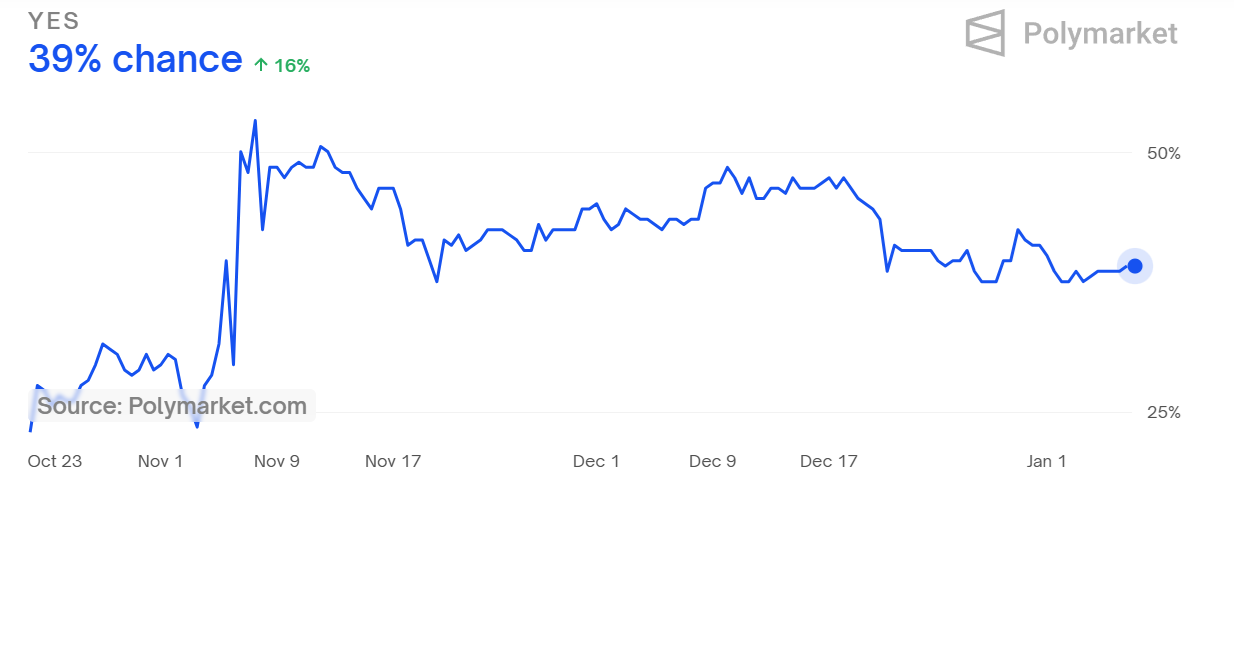Select the Nov 1 axis label
Image resolution: width=1234 pixels, height=648 pixels.
tap(160, 461)
